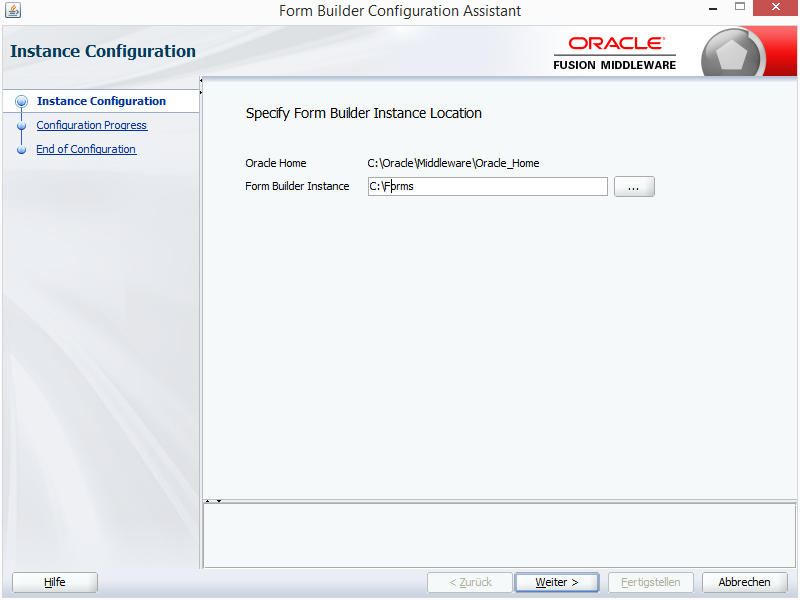Click the 'Form Builder Instance' label

tap(297, 186)
